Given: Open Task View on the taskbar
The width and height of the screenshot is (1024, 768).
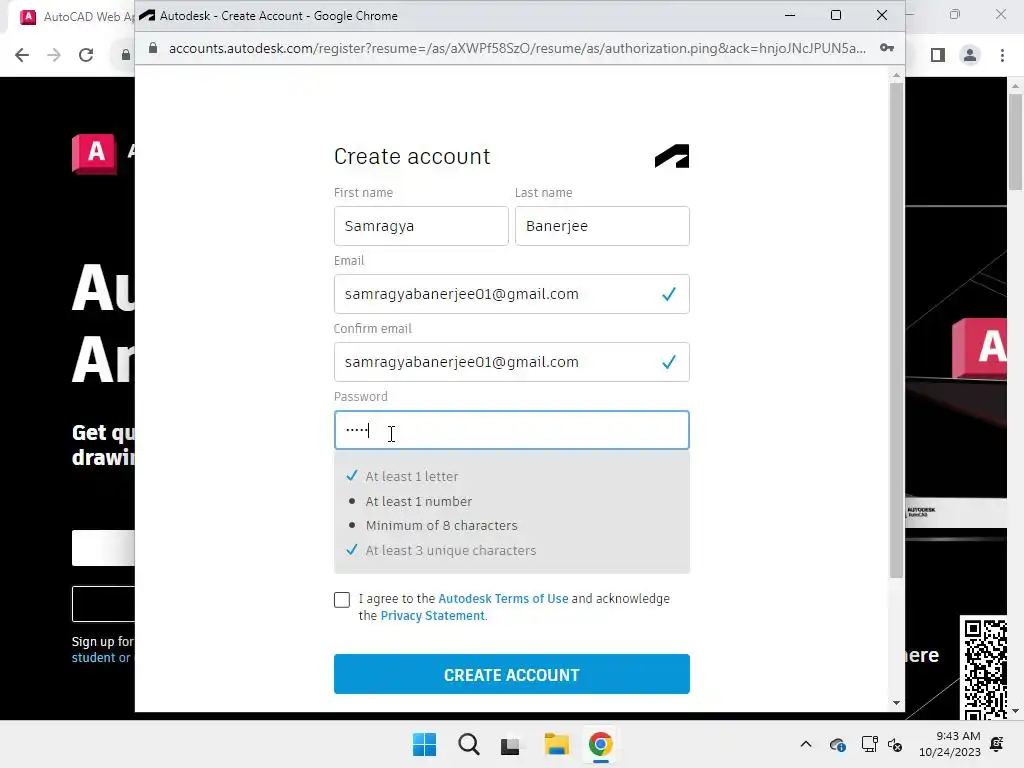Looking at the screenshot, I should [x=511, y=744].
